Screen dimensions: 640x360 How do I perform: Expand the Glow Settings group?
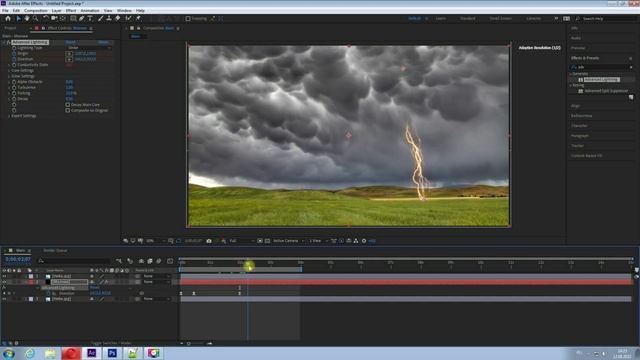click(x=9, y=76)
